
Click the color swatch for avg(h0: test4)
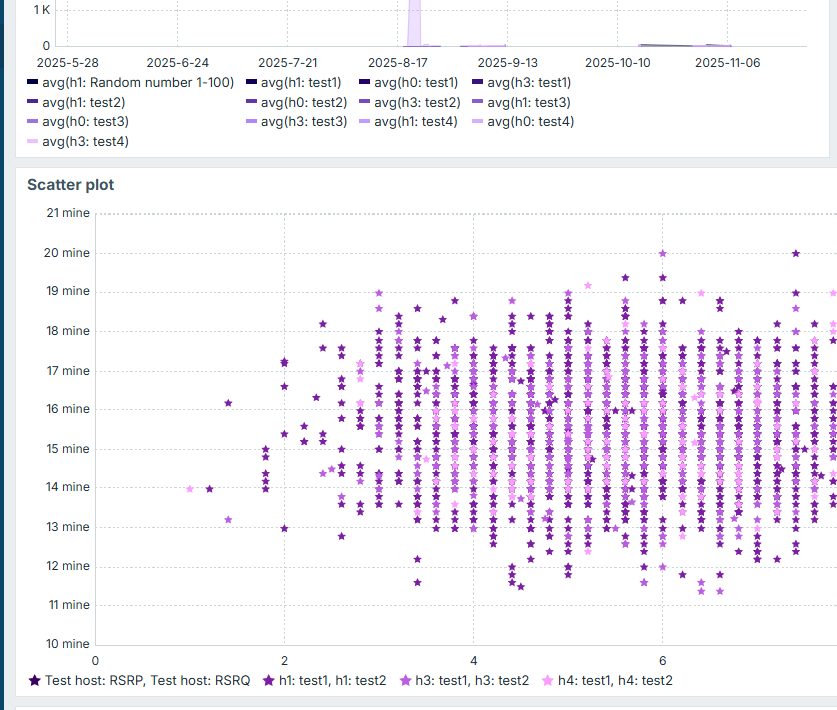[478, 122]
